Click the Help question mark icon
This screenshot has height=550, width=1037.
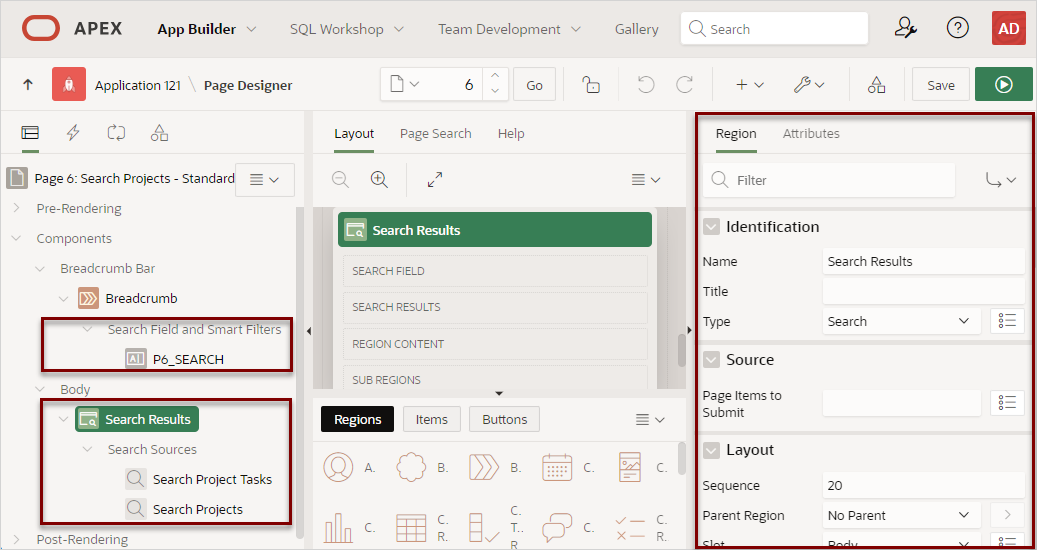[x=957, y=28]
